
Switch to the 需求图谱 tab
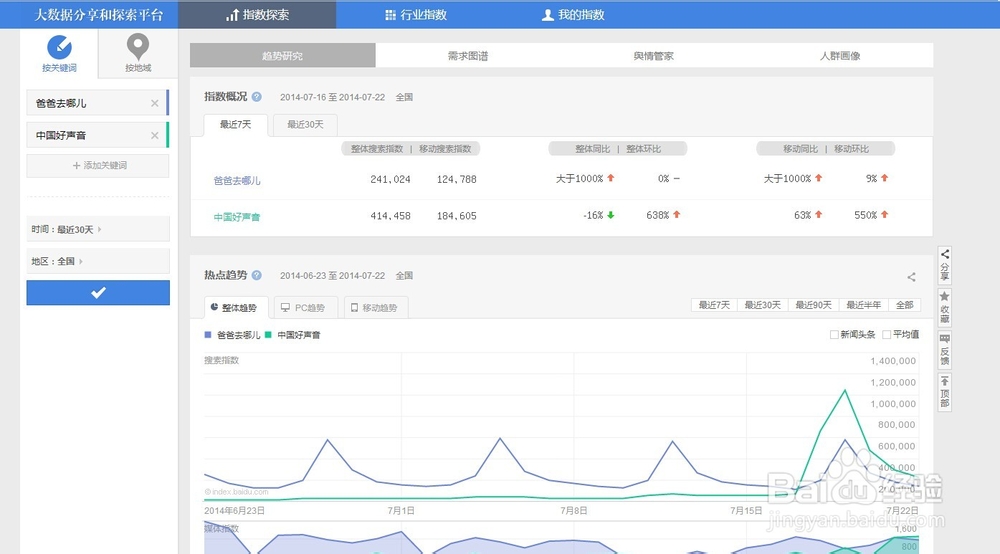tap(468, 55)
